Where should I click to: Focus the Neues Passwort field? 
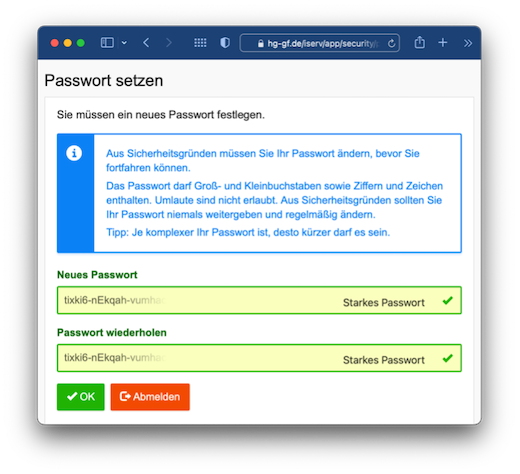pyautogui.click(x=259, y=300)
